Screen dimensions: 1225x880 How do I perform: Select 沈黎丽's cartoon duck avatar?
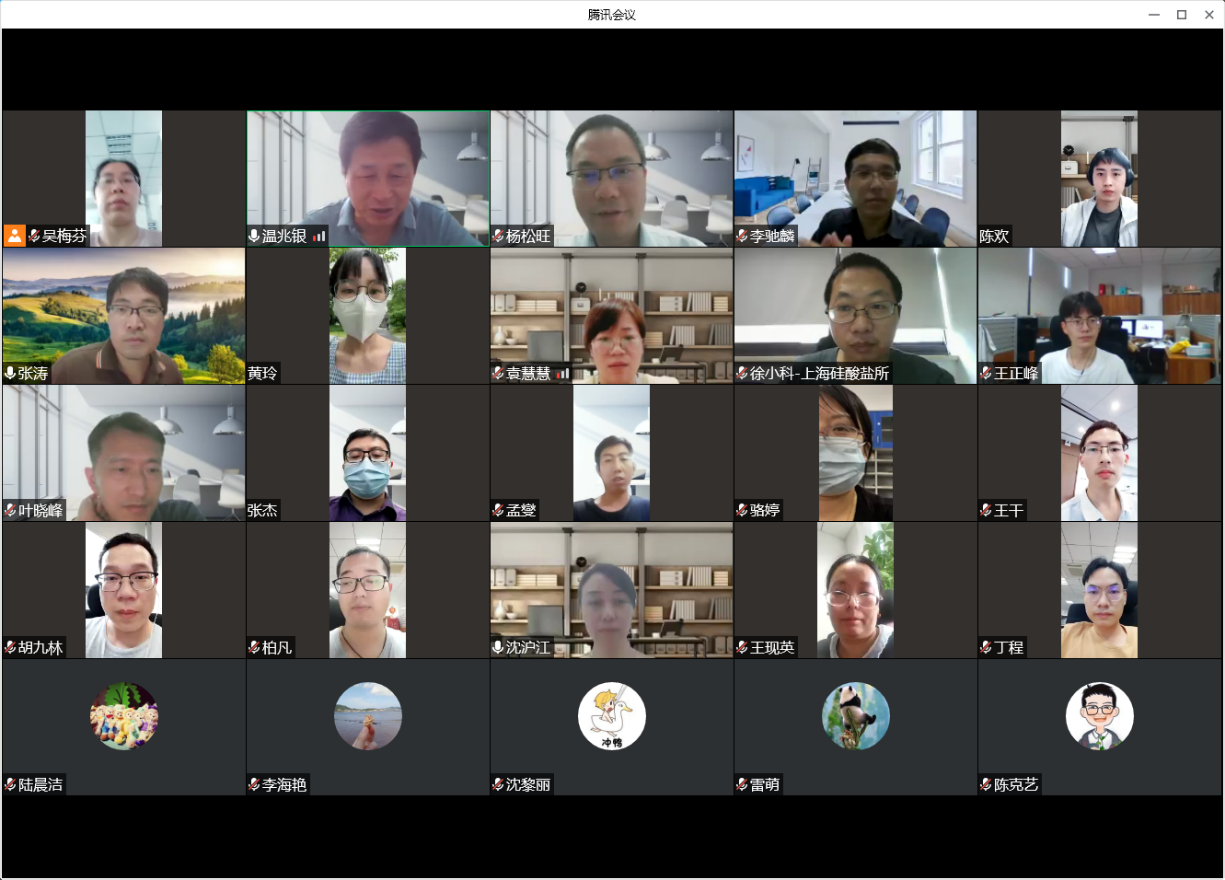coord(612,716)
